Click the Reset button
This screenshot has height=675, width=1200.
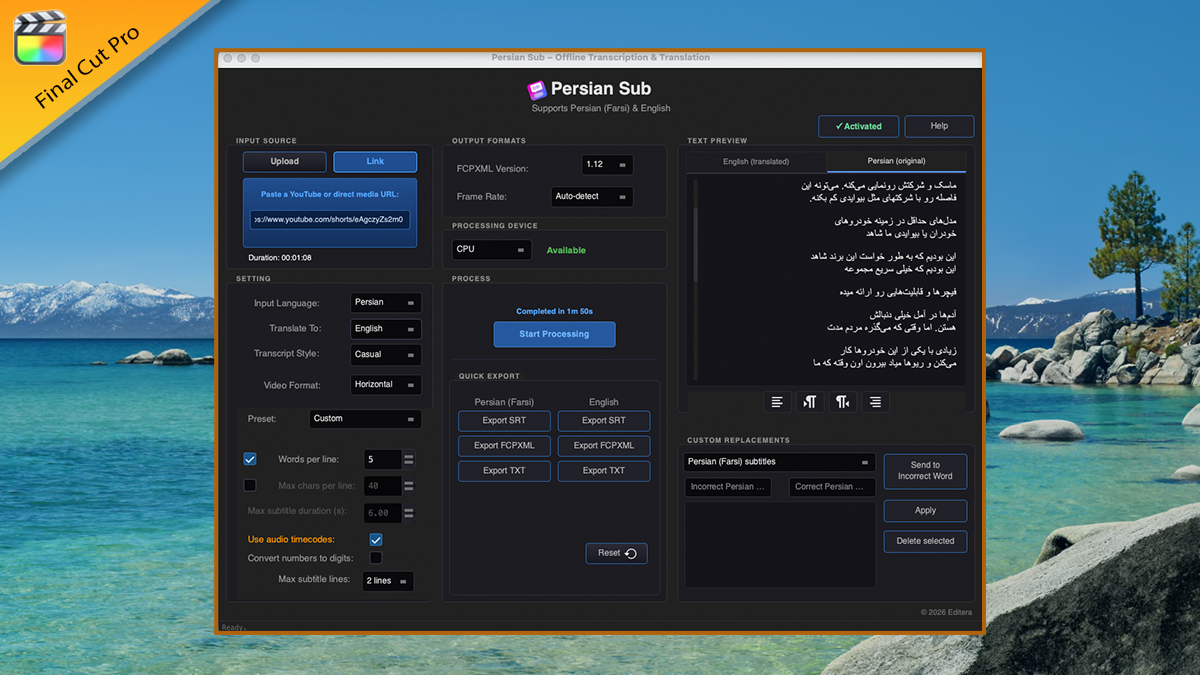coord(616,553)
